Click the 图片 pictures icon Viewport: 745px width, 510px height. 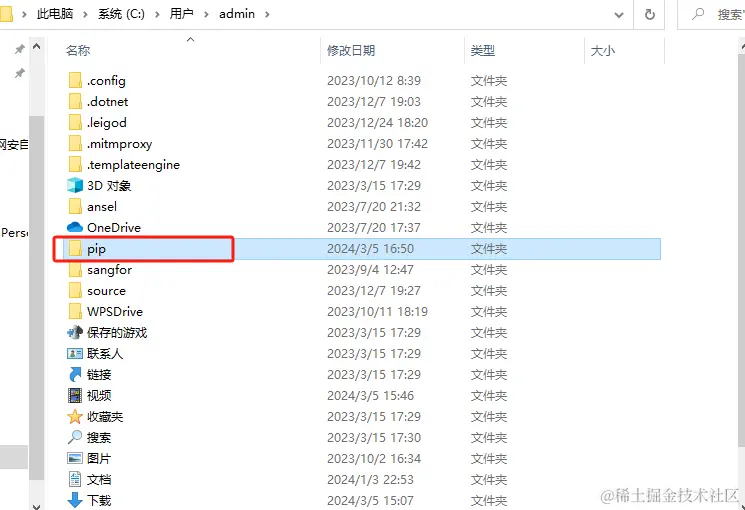(x=75, y=459)
